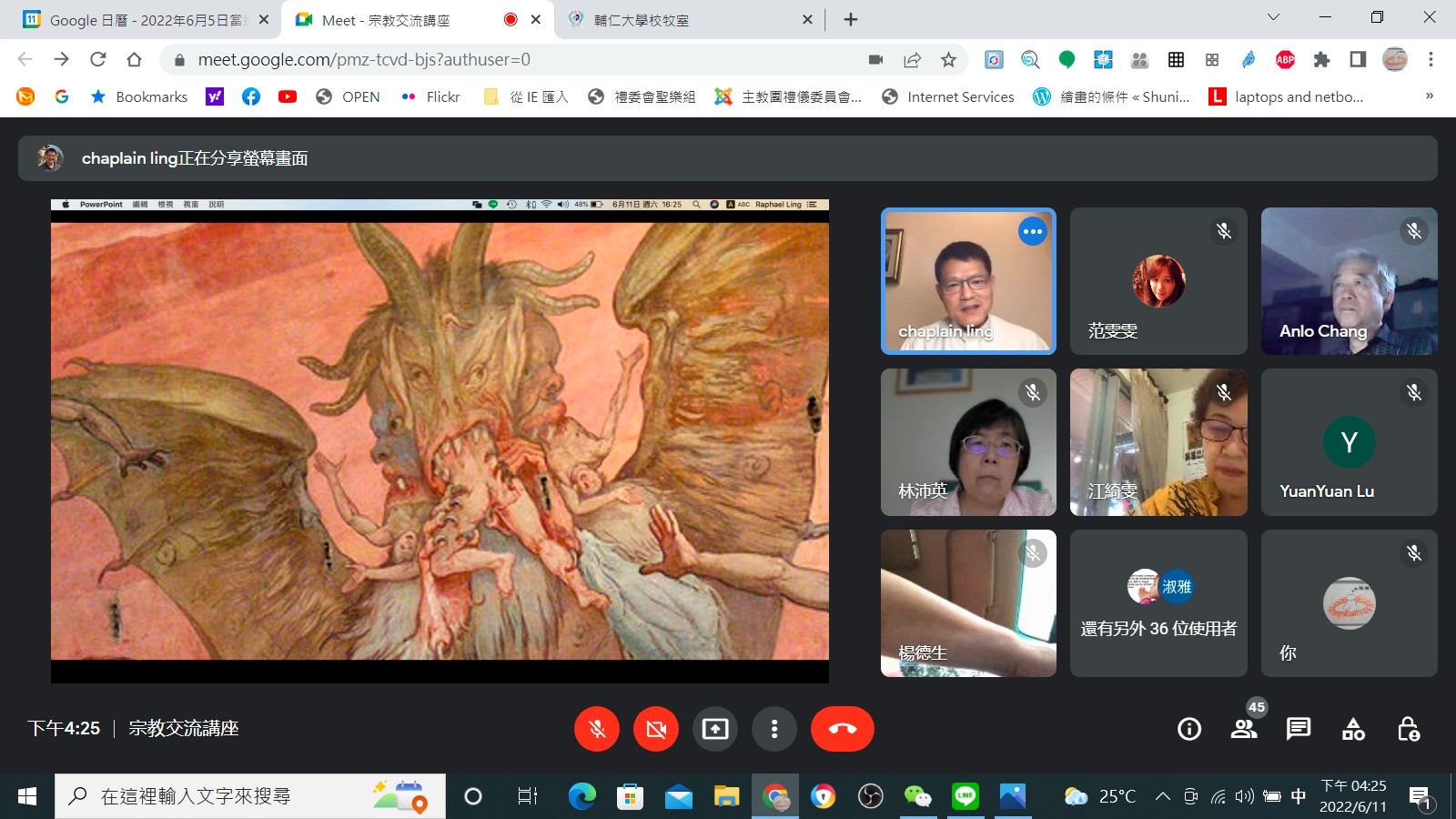Toggle system volume icon in tray
1456x819 pixels.
1244,796
